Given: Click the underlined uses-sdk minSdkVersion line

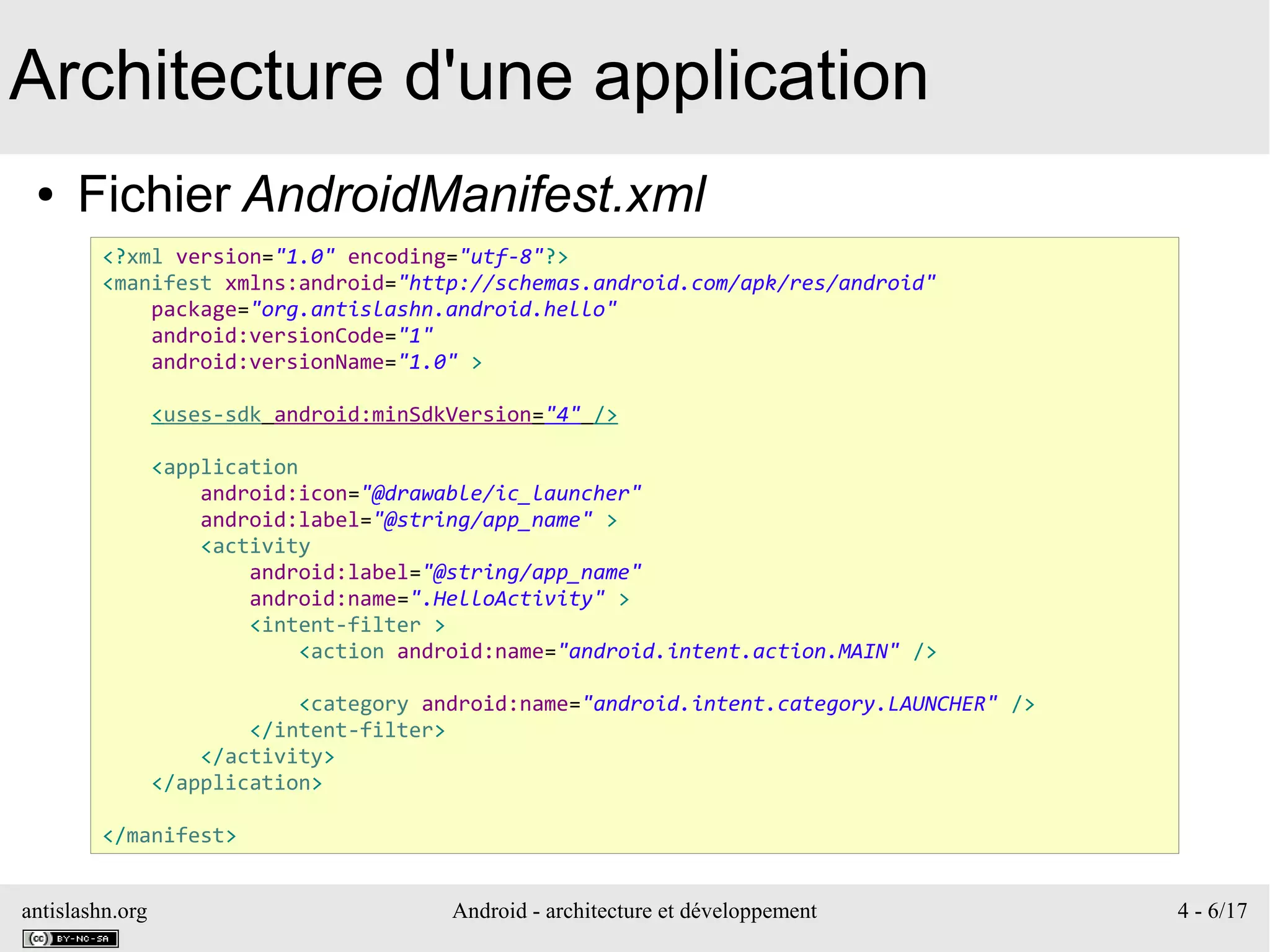Looking at the screenshot, I should 384,414.
